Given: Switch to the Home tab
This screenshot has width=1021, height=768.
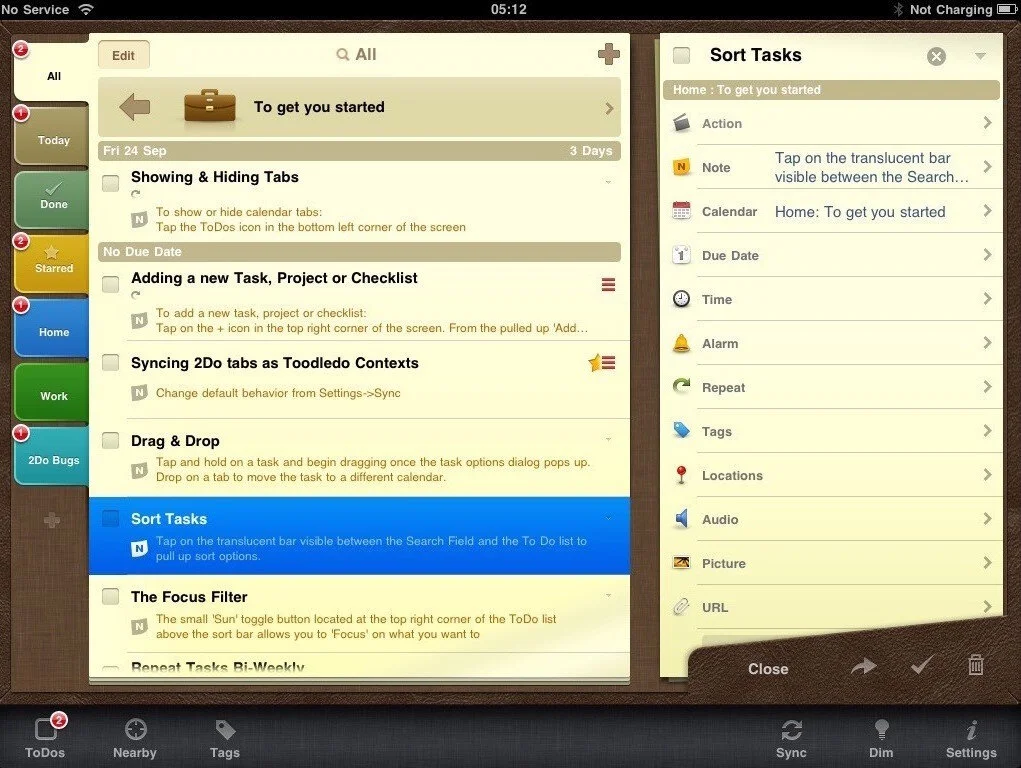Looking at the screenshot, I should click(x=51, y=328).
